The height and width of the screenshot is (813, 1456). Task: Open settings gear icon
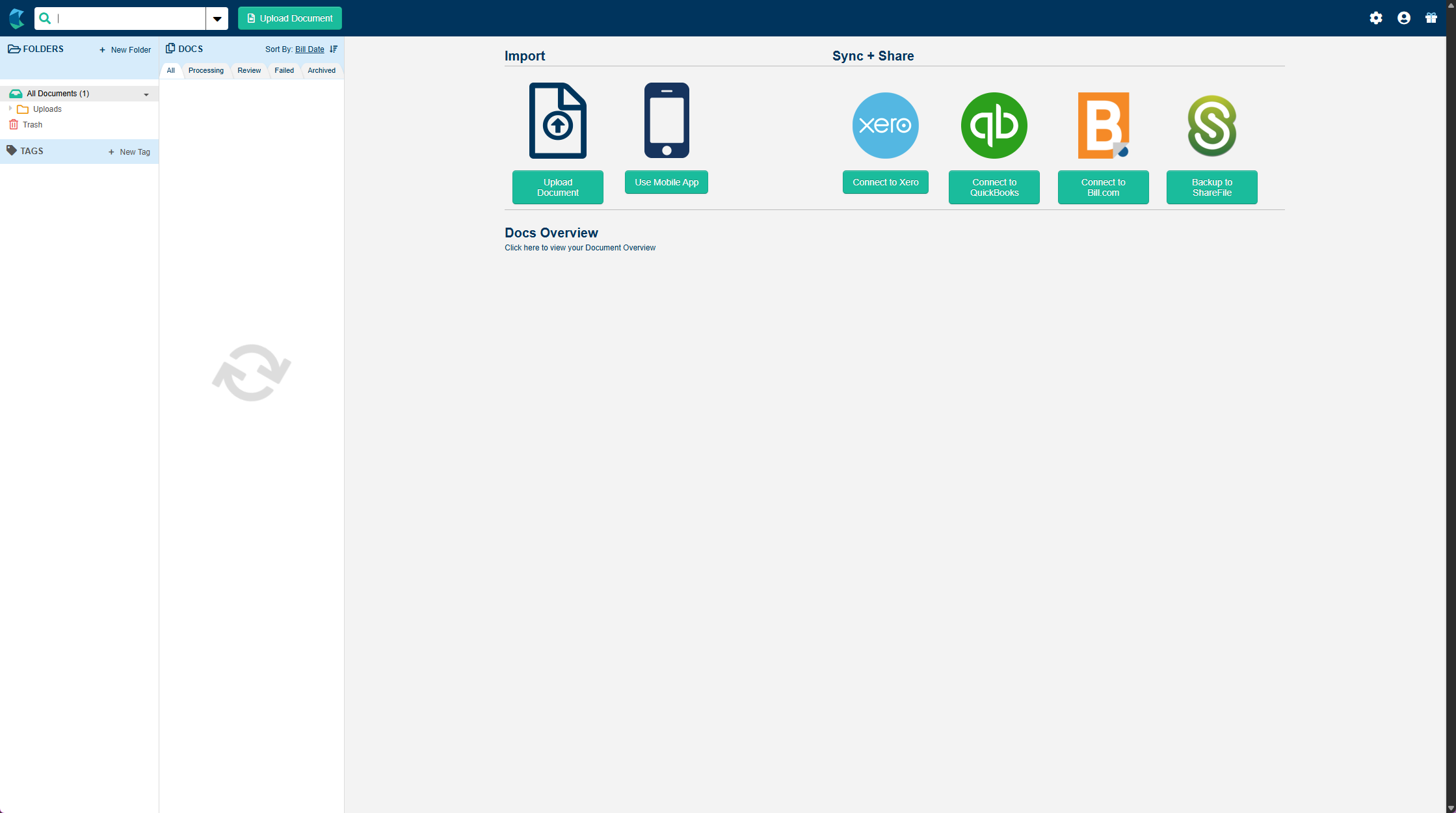tap(1376, 18)
